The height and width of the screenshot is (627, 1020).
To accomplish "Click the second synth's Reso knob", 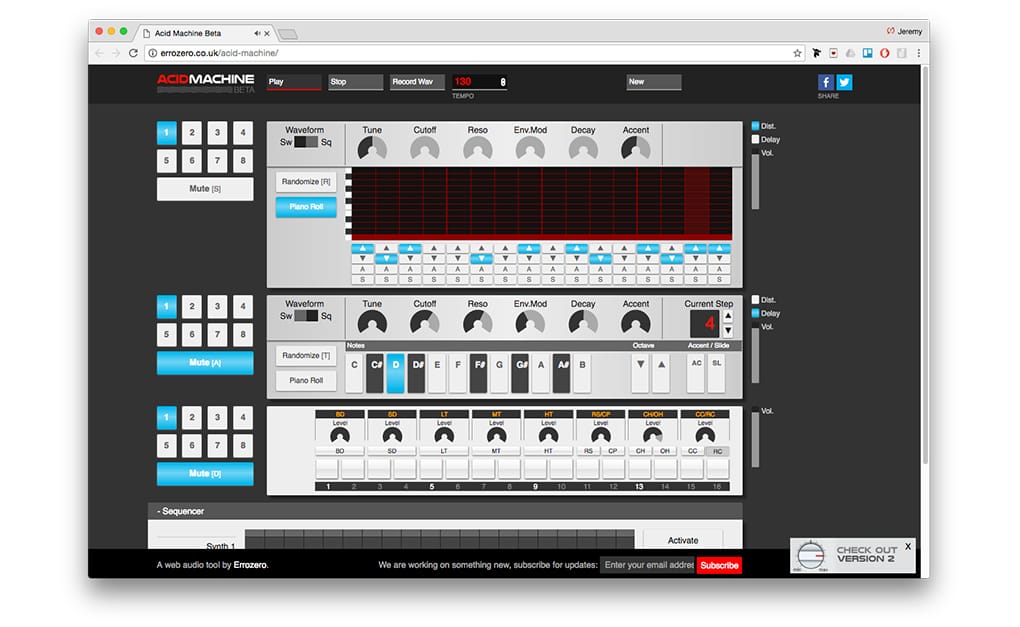I will pyautogui.click(x=477, y=323).
